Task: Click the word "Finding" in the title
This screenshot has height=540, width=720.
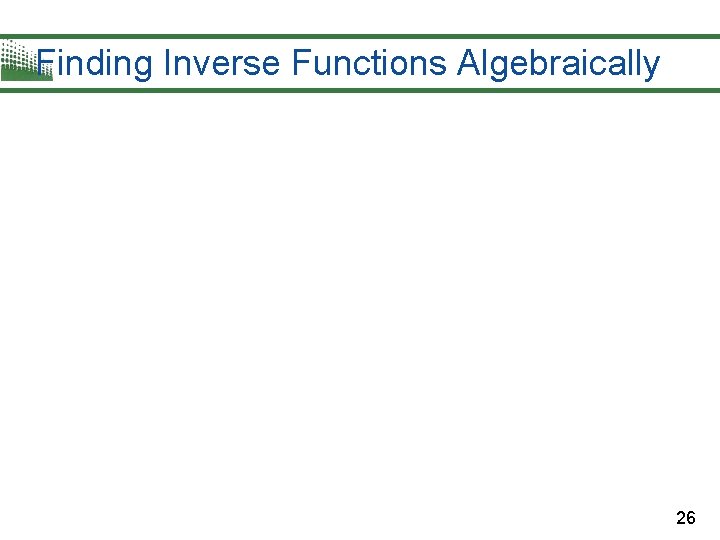Action: tap(94, 64)
